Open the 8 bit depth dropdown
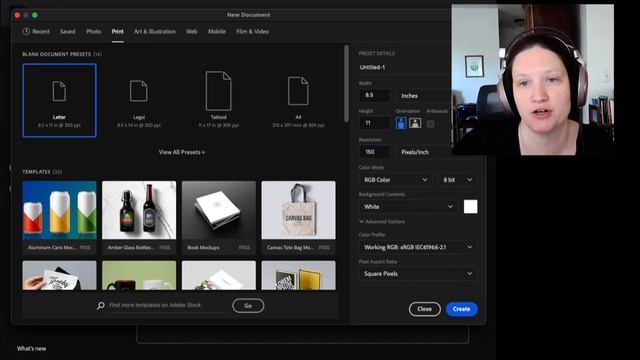Image resolution: width=640 pixels, height=360 pixels. pyautogui.click(x=458, y=180)
